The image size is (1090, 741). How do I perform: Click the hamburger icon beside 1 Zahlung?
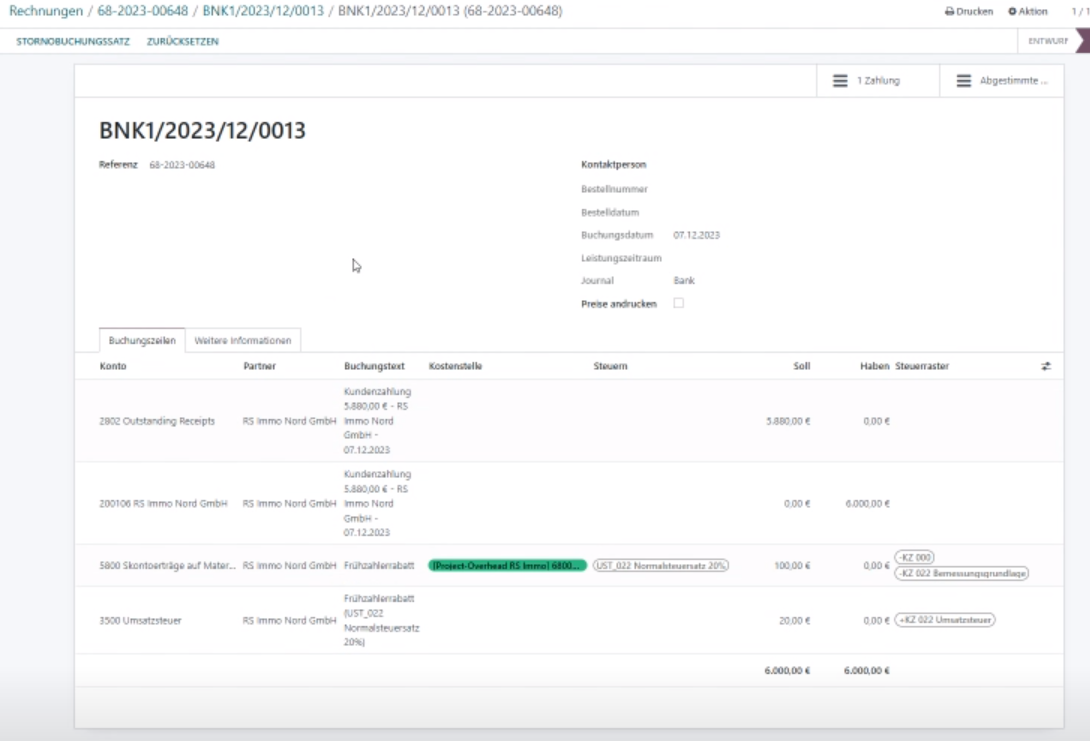coord(840,81)
